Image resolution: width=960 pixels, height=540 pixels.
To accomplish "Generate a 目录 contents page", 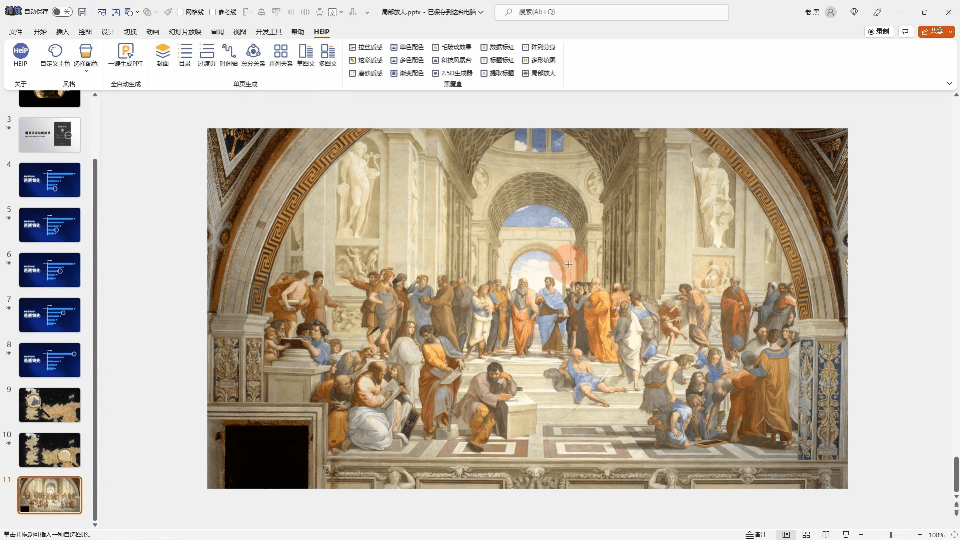I will click(x=185, y=54).
